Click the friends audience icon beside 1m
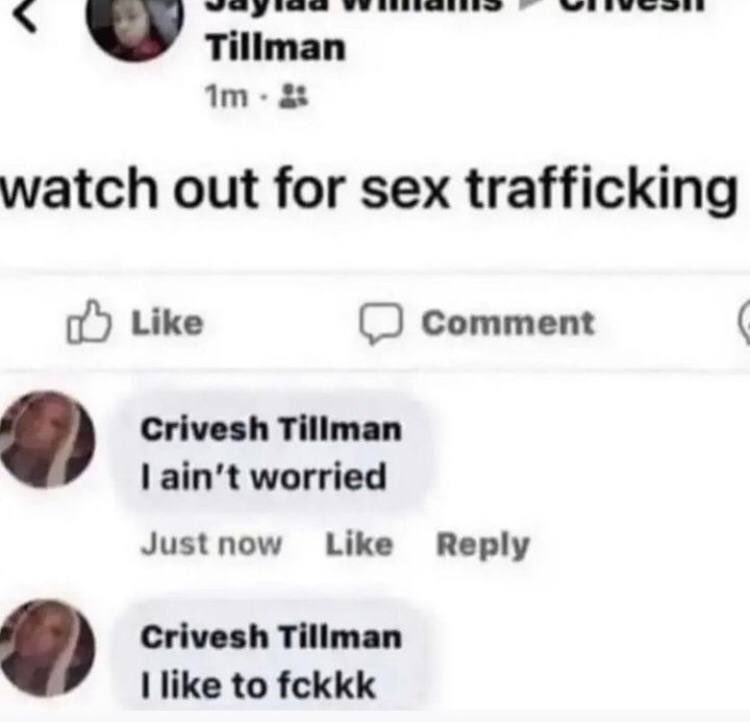The width and height of the screenshot is (750, 722). coord(294,96)
